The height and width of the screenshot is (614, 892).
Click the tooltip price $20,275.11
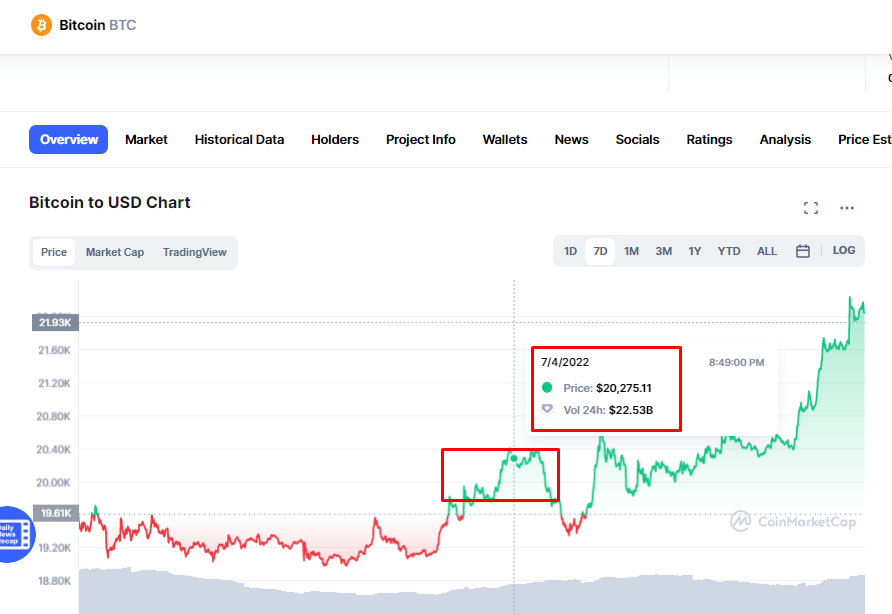coord(623,388)
